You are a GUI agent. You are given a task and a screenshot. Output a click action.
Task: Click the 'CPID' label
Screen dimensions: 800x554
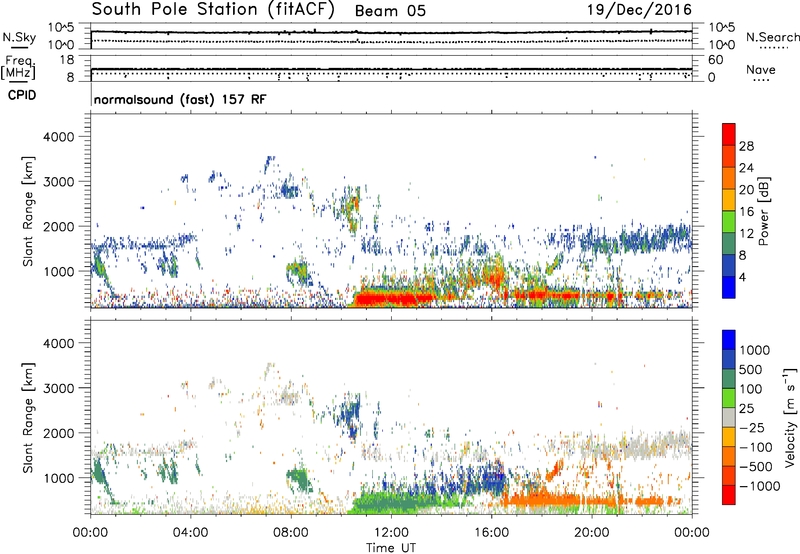pyautogui.click(x=22, y=95)
